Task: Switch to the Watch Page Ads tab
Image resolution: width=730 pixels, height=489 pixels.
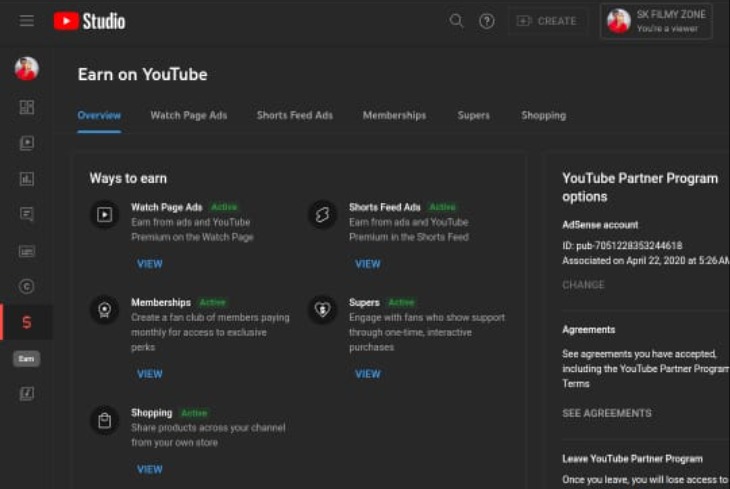Action: point(189,115)
